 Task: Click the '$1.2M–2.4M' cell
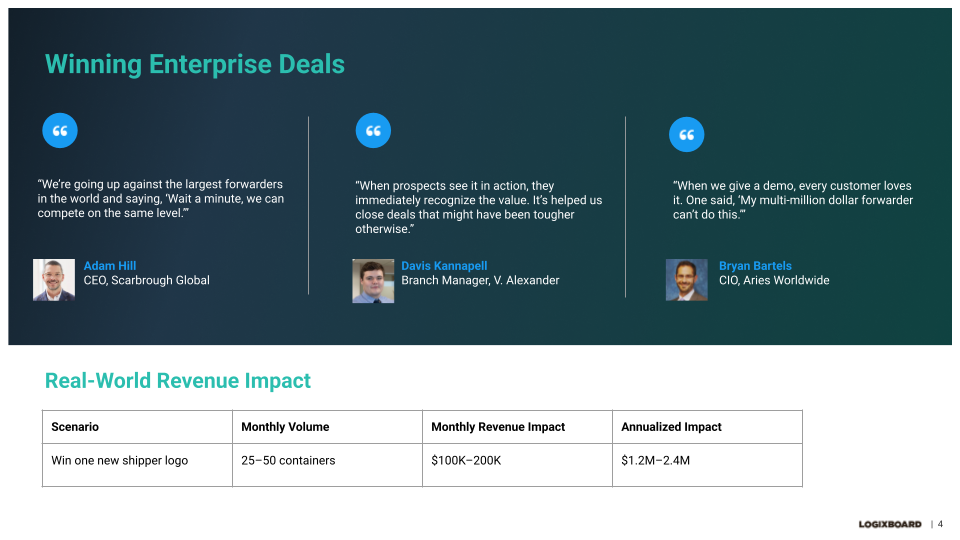(707, 465)
